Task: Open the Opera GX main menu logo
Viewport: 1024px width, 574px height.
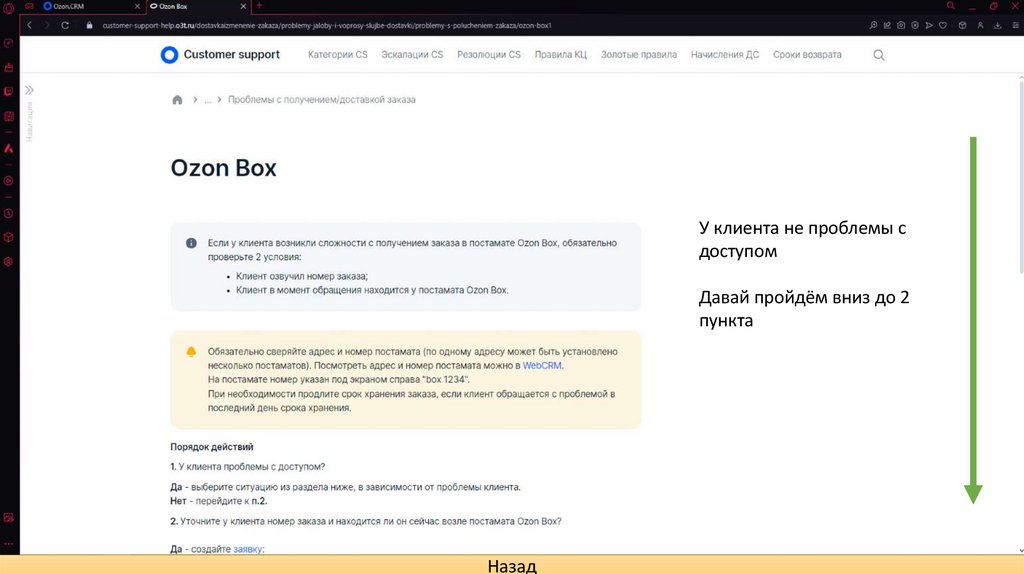Action: click(8, 7)
